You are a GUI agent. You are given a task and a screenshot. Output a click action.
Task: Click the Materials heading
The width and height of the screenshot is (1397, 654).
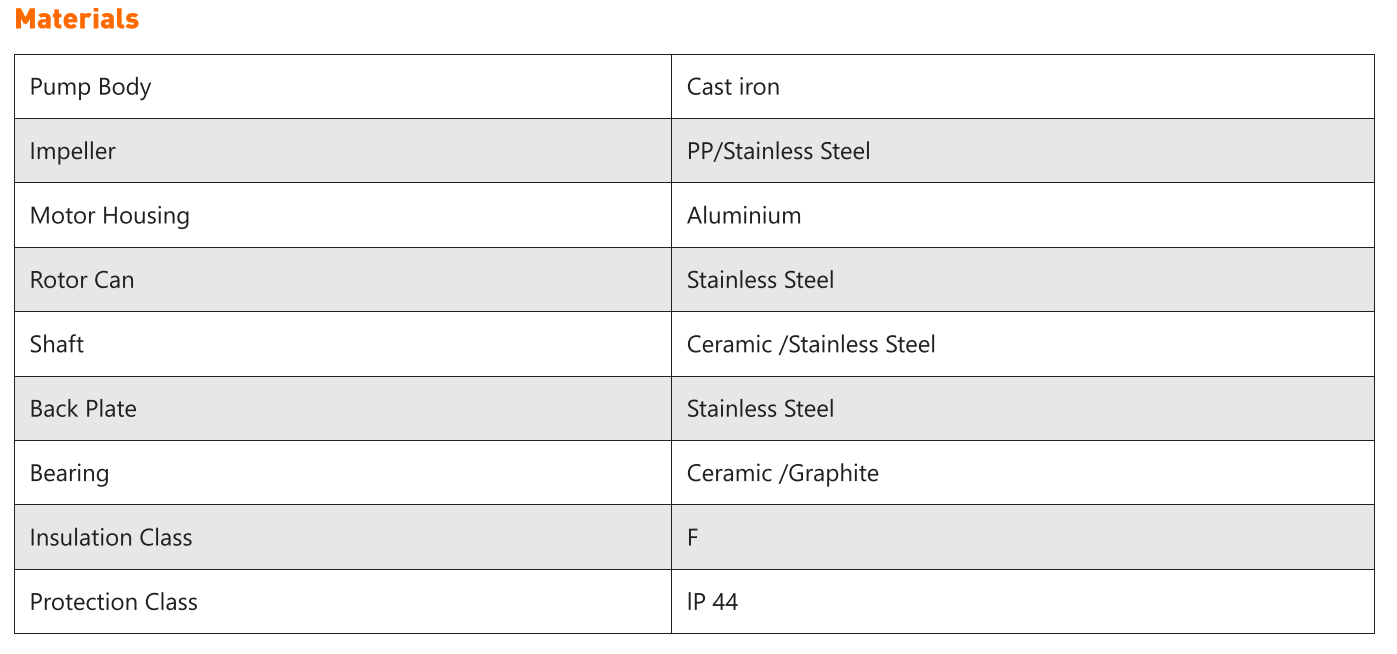77,19
